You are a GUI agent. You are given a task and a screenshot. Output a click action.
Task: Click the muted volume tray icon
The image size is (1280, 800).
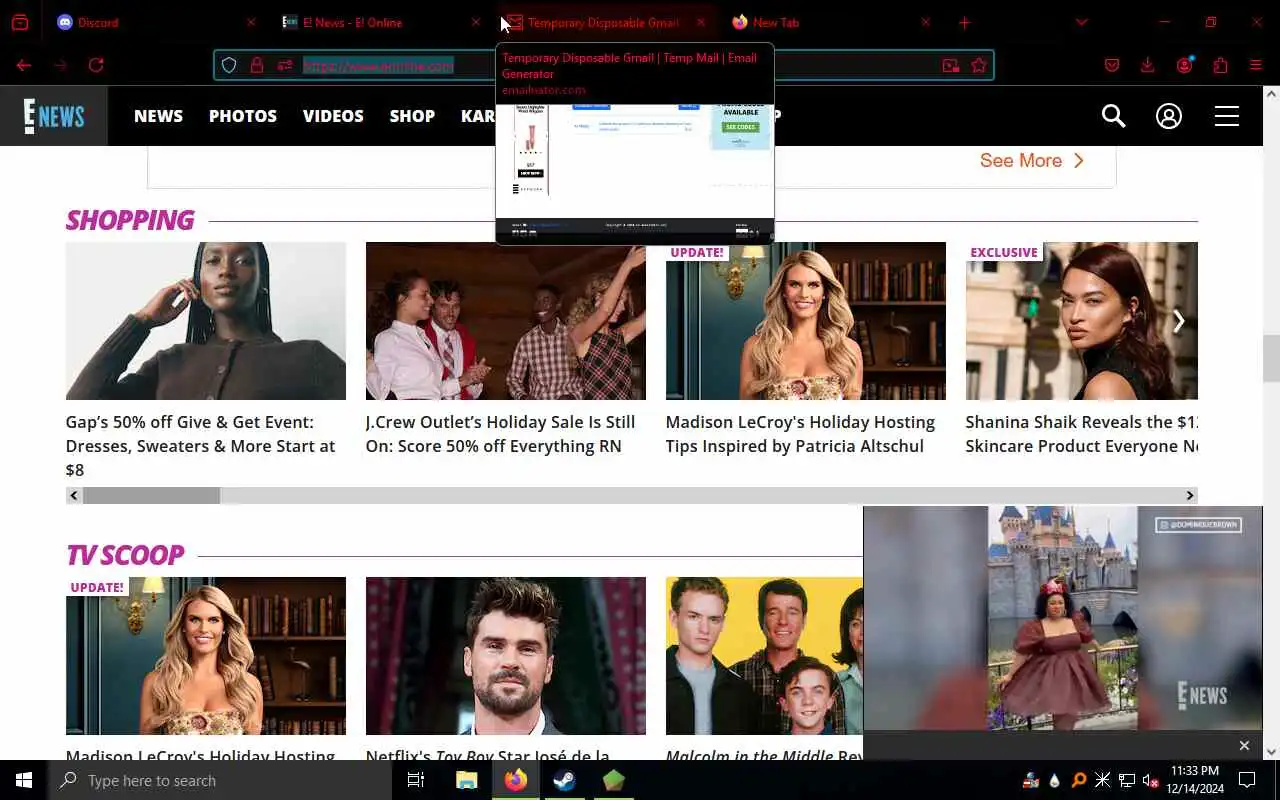(x=1151, y=780)
